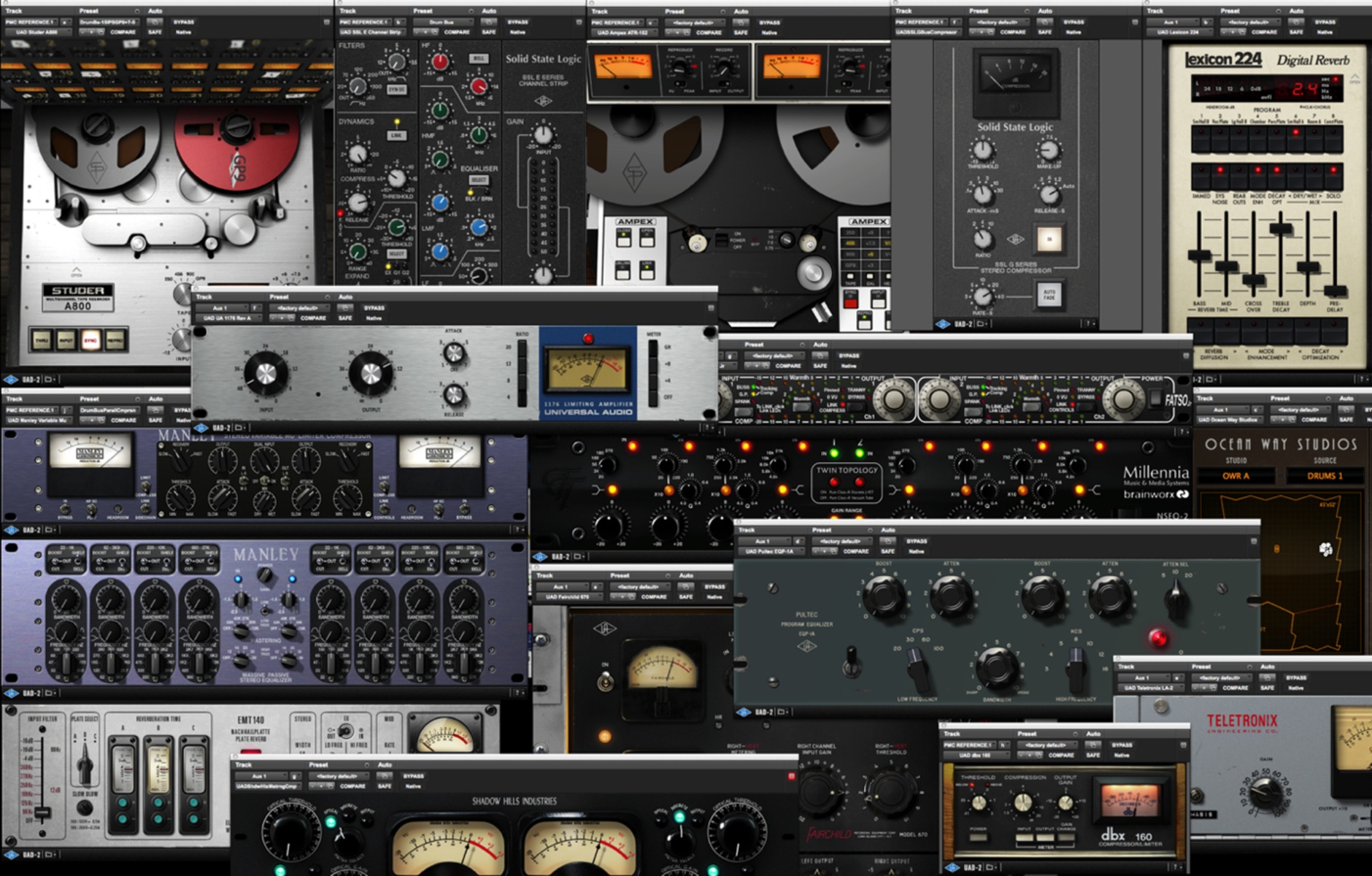Click UAD-2 diamond logo under Pultec EQP-1A
This screenshot has height=876, width=1372.
click(x=743, y=712)
